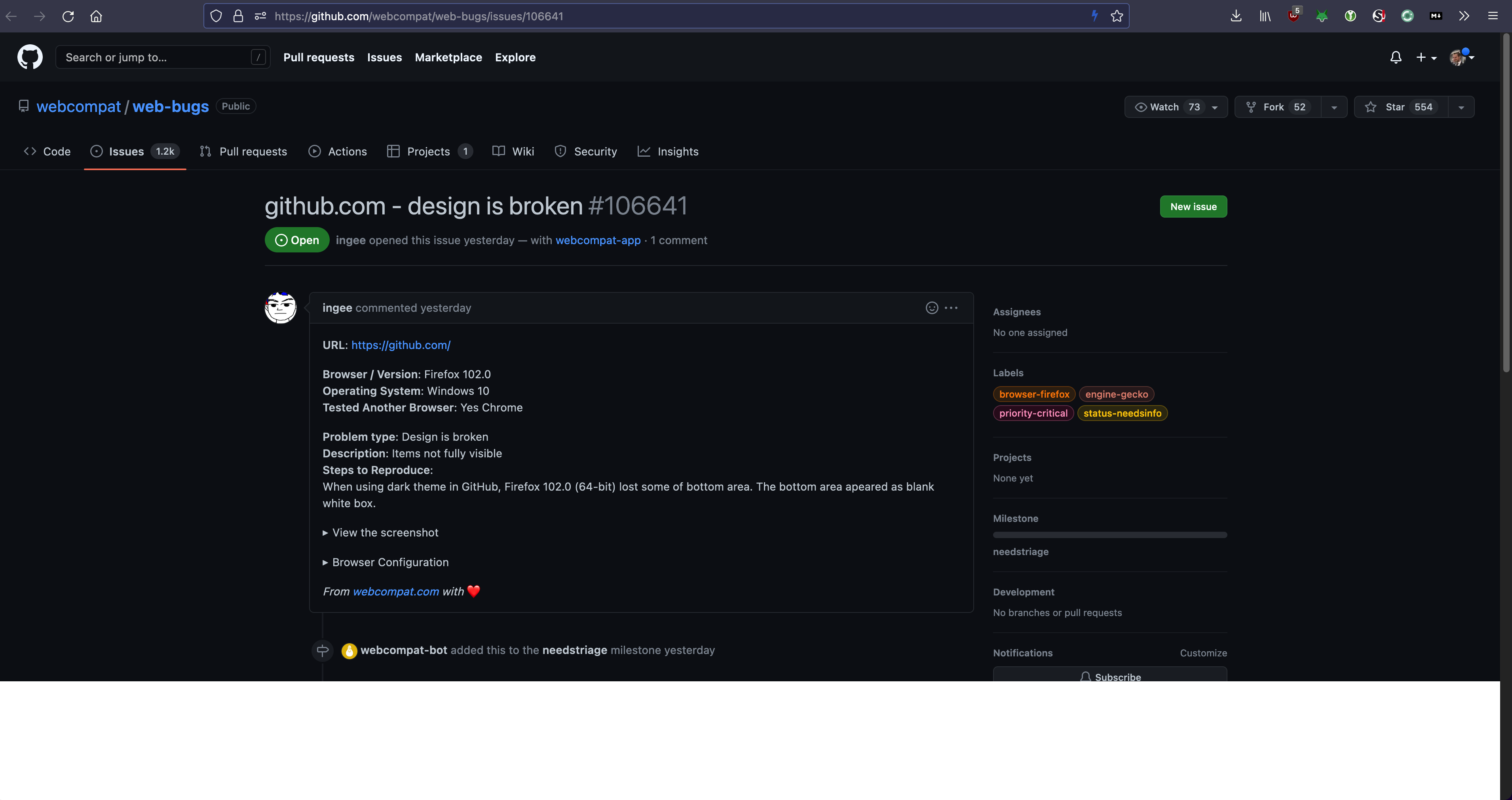The image size is (1512, 800).
Task: Open the notifications bell
Action: [1395, 57]
